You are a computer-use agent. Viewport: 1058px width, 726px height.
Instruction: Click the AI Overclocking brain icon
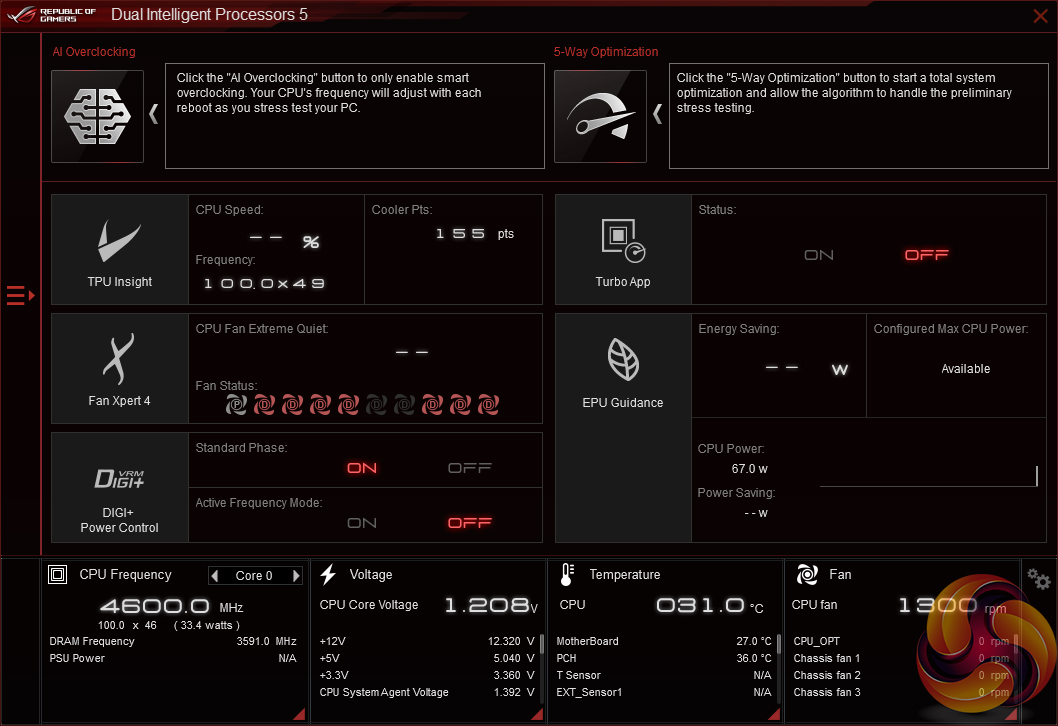[x=97, y=116]
